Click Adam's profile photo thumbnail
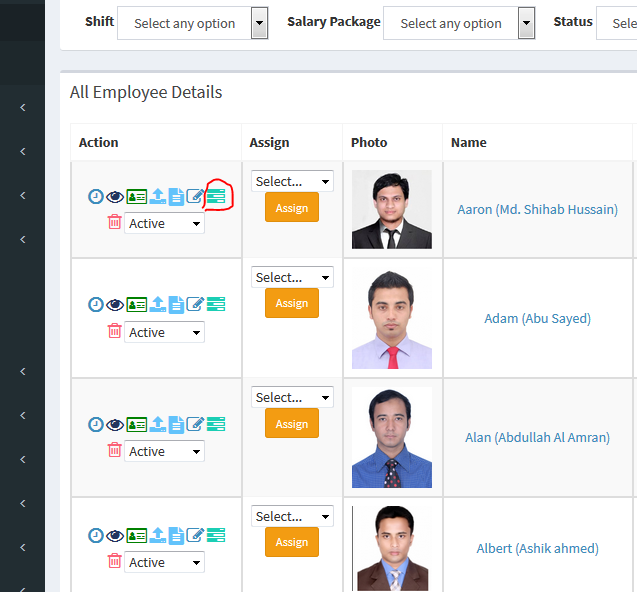The width and height of the screenshot is (637, 592). 392,318
